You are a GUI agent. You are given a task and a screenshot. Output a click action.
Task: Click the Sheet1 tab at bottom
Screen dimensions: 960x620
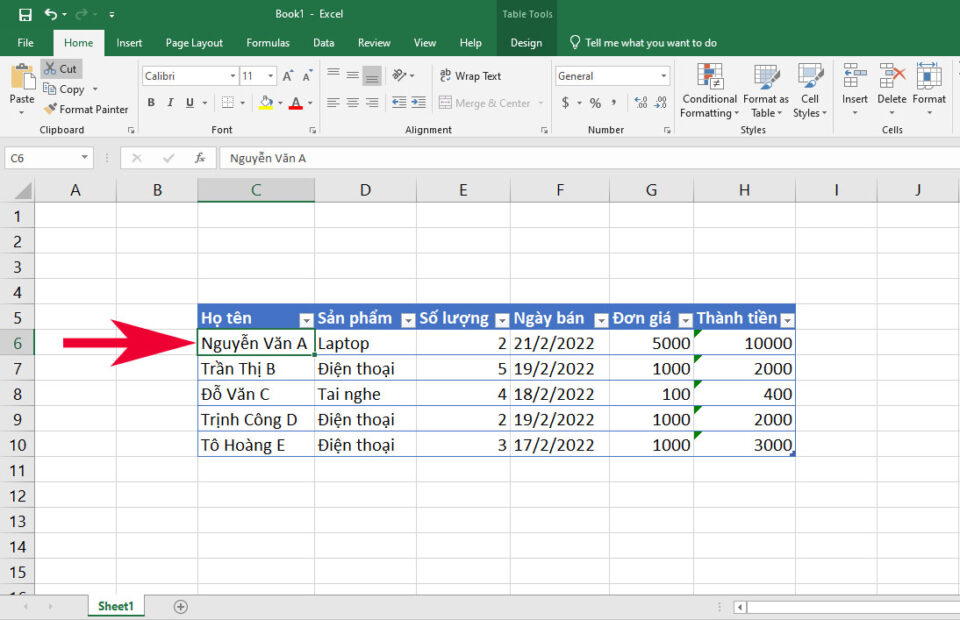pyautogui.click(x=114, y=605)
